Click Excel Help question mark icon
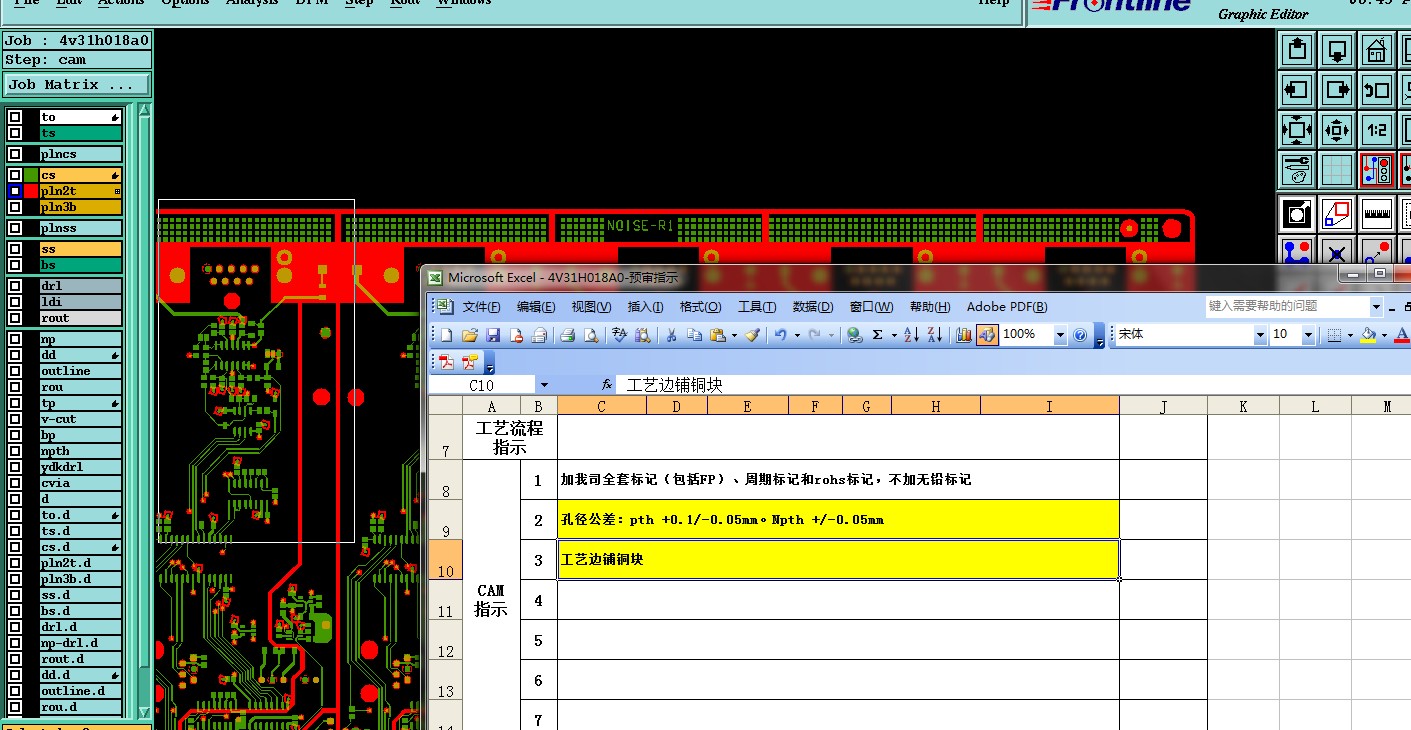 point(1080,335)
